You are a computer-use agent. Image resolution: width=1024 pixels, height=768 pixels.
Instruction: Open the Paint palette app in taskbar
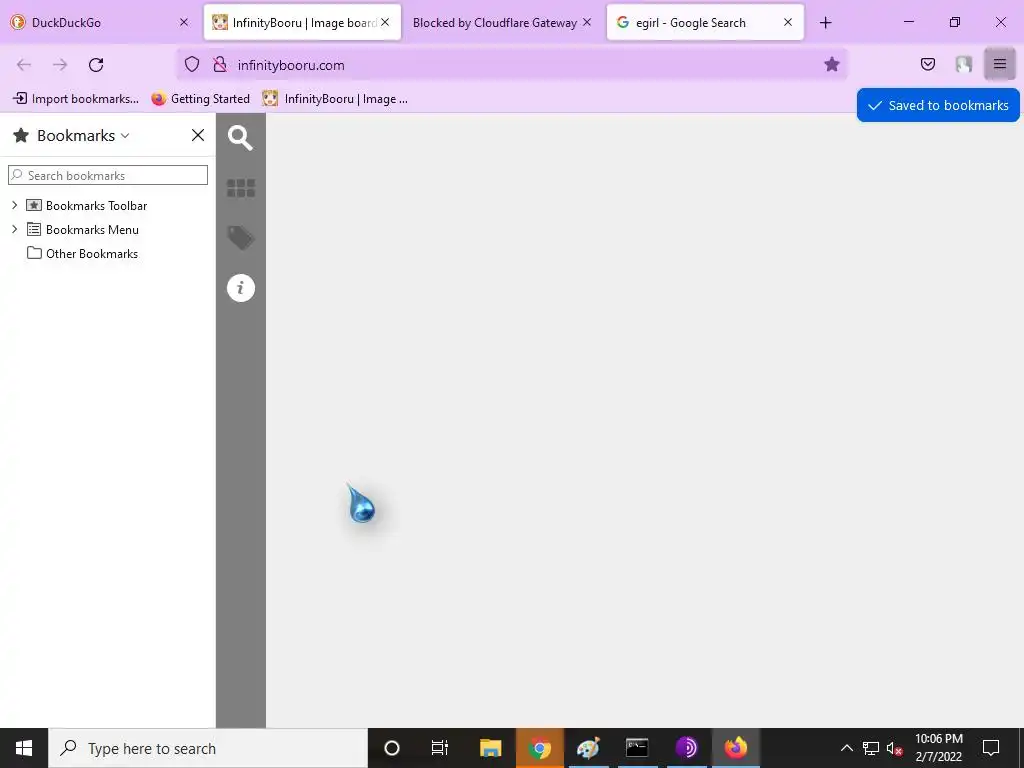(588, 748)
